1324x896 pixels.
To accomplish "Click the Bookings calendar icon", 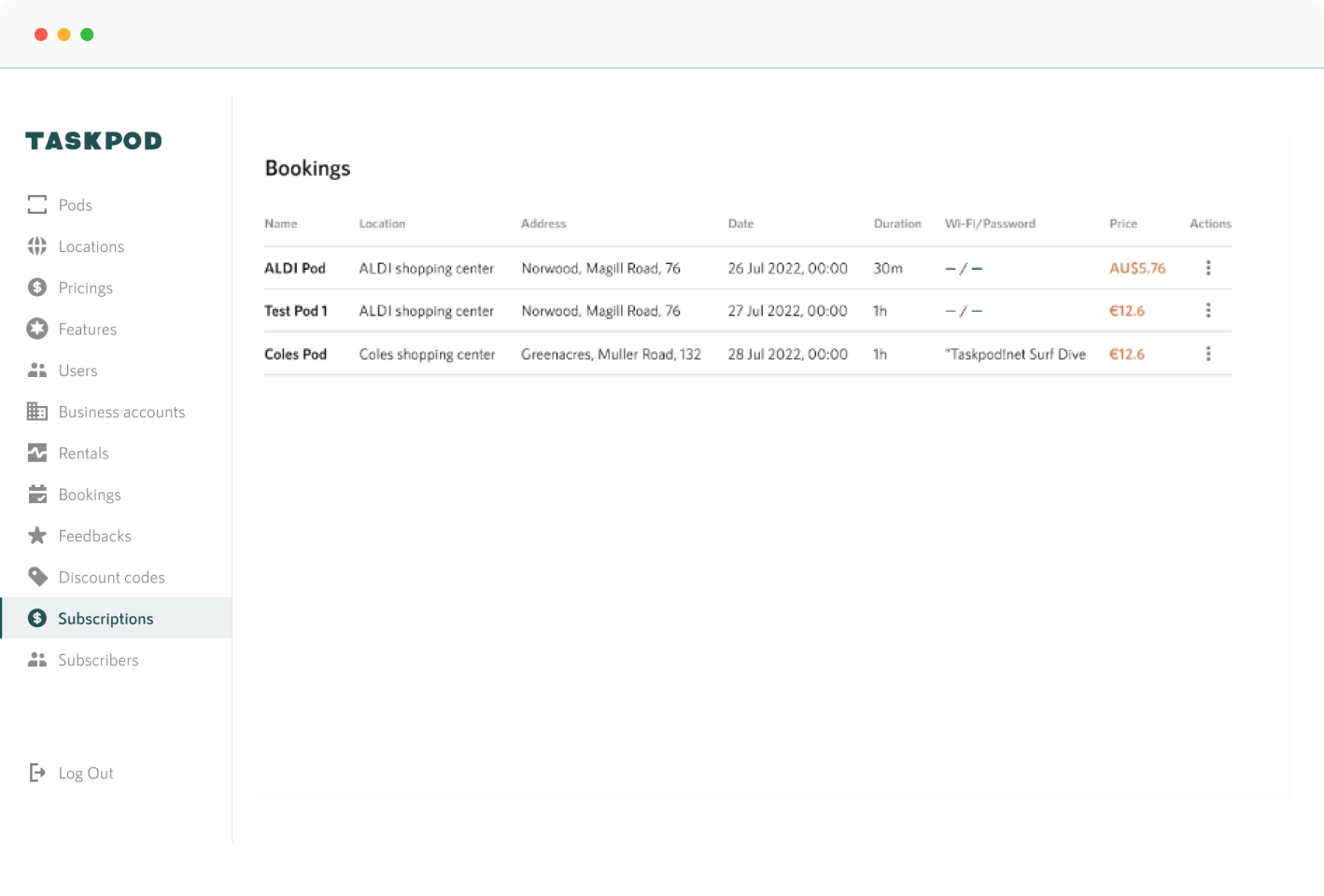I will pyautogui.click(x=37, y=494).
